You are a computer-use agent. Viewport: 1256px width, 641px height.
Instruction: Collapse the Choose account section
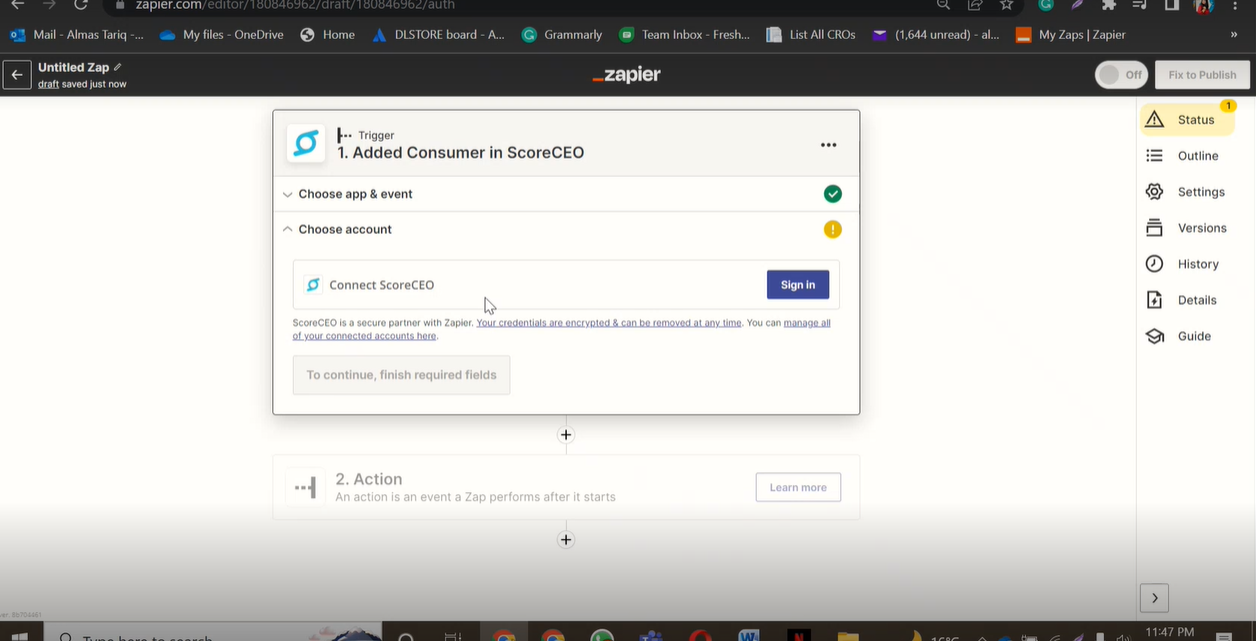566,229
